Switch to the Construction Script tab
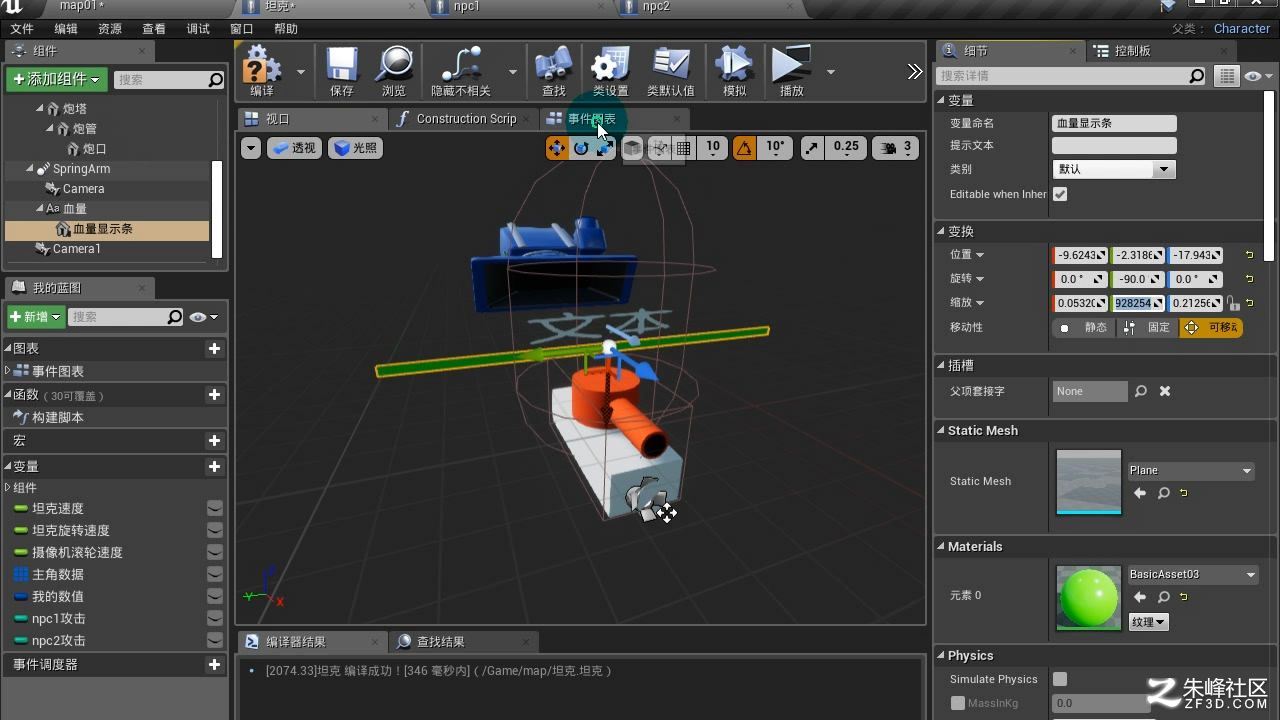Image resolution: width=1280 pixels, height=720 pixels. click(x=465, y=119)
